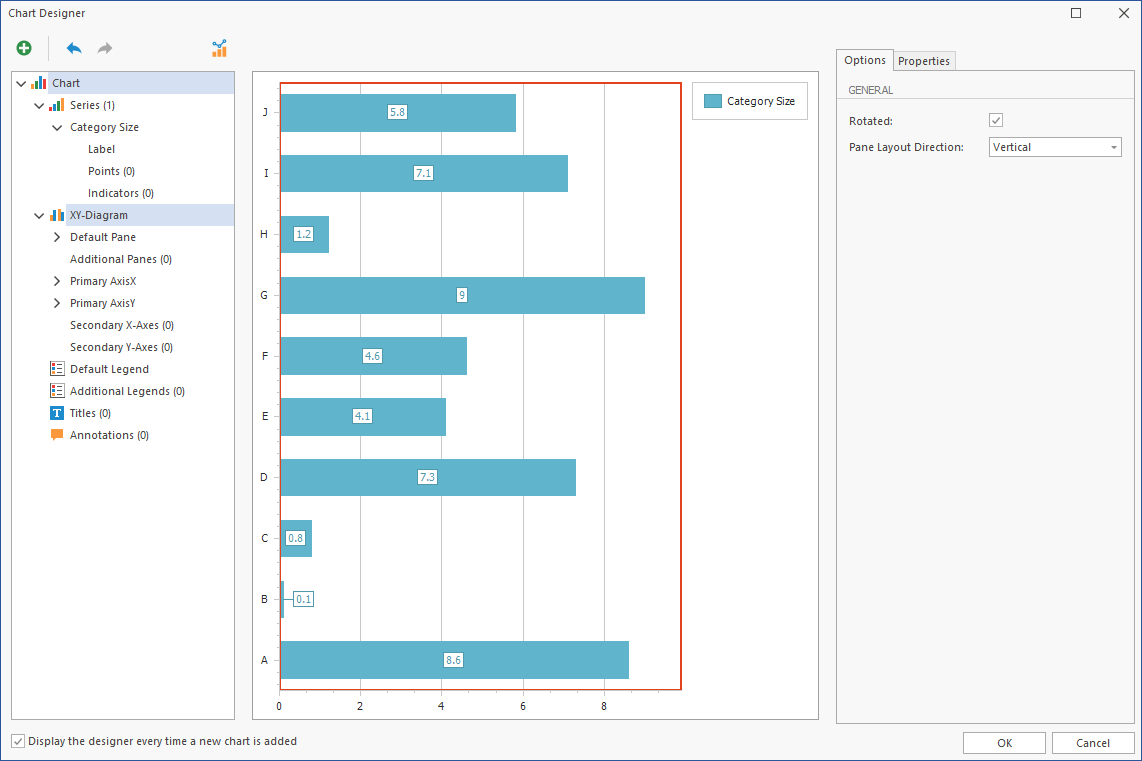Click the Redo arrow icon
1142x761 pixels.
click(105, 48)
